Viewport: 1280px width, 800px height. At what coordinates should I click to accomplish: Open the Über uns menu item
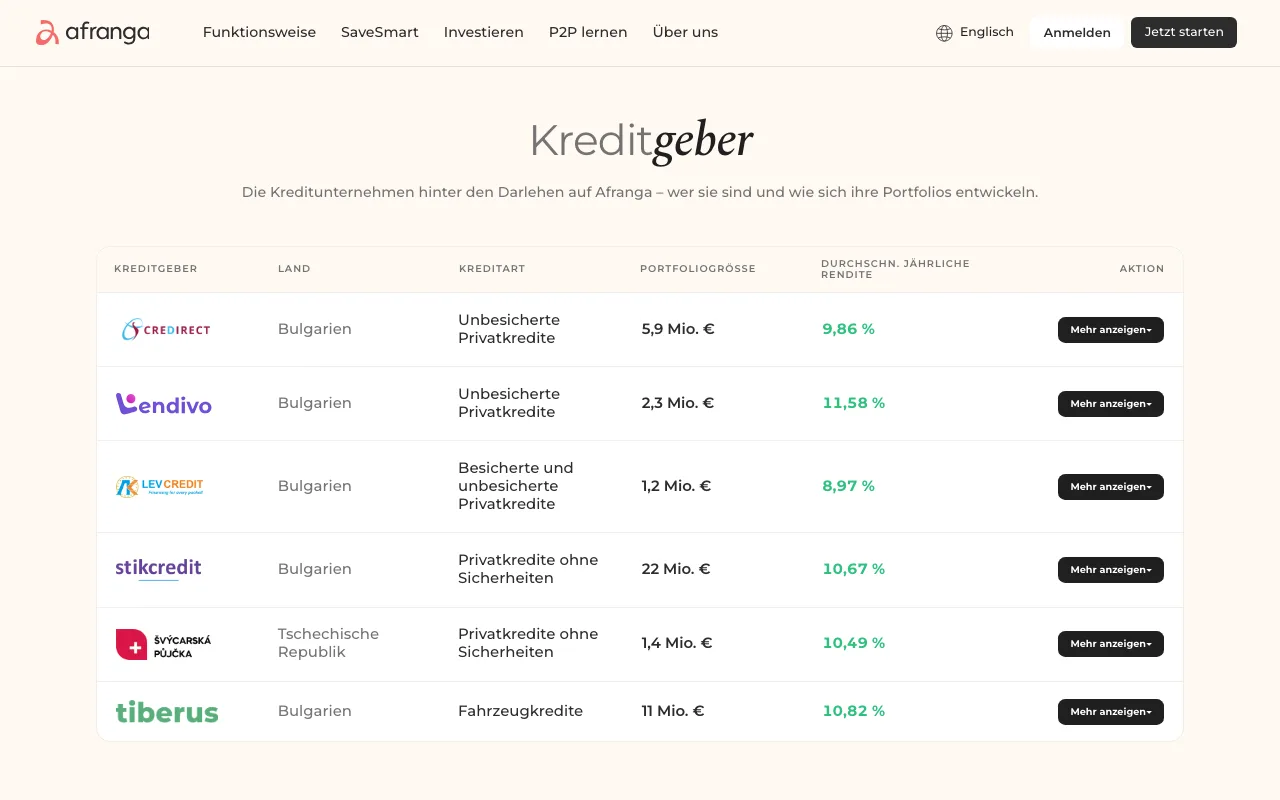pos(685,32)
